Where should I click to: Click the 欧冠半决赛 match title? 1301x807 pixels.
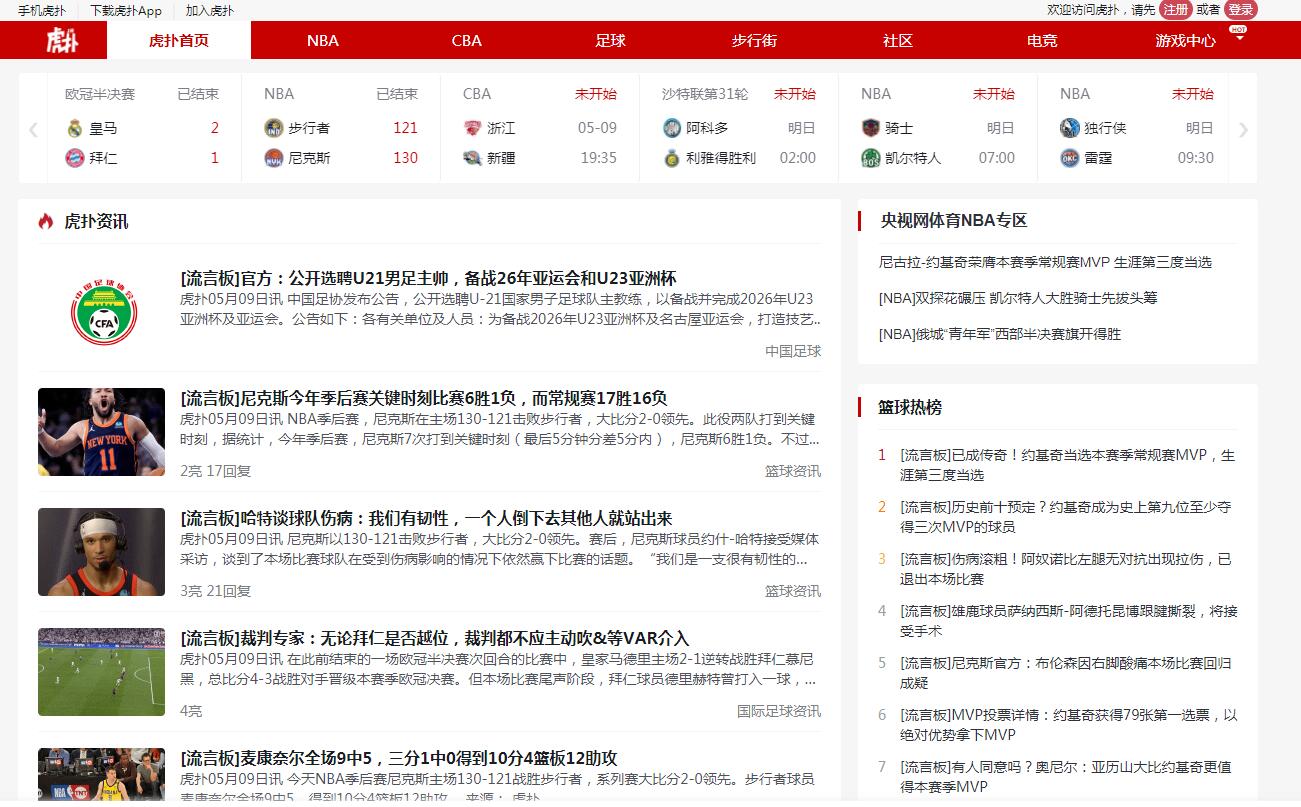click(100, 94)
